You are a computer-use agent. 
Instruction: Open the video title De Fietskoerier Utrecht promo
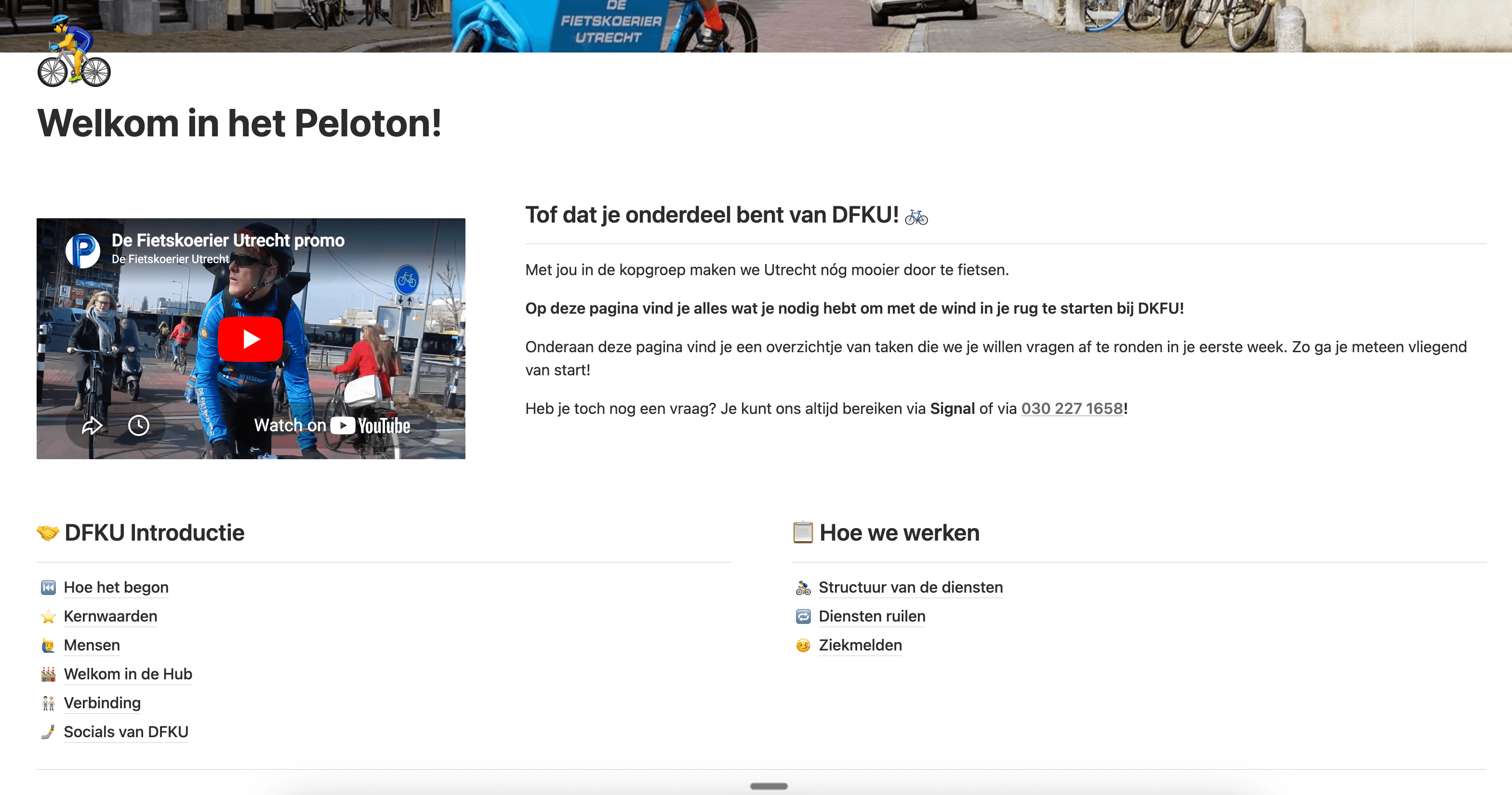point(228,240)
